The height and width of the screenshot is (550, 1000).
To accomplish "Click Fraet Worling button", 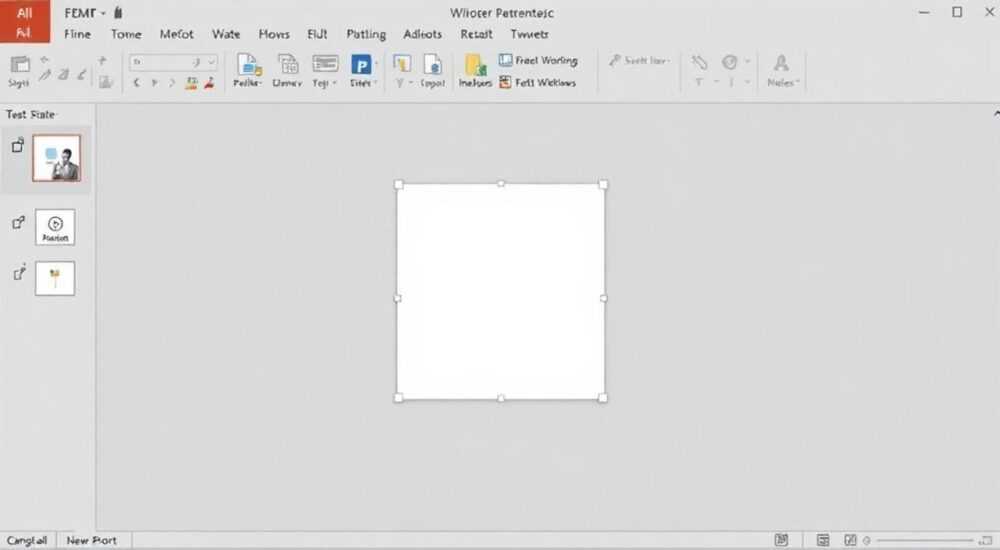I will [x=538, y=61].
